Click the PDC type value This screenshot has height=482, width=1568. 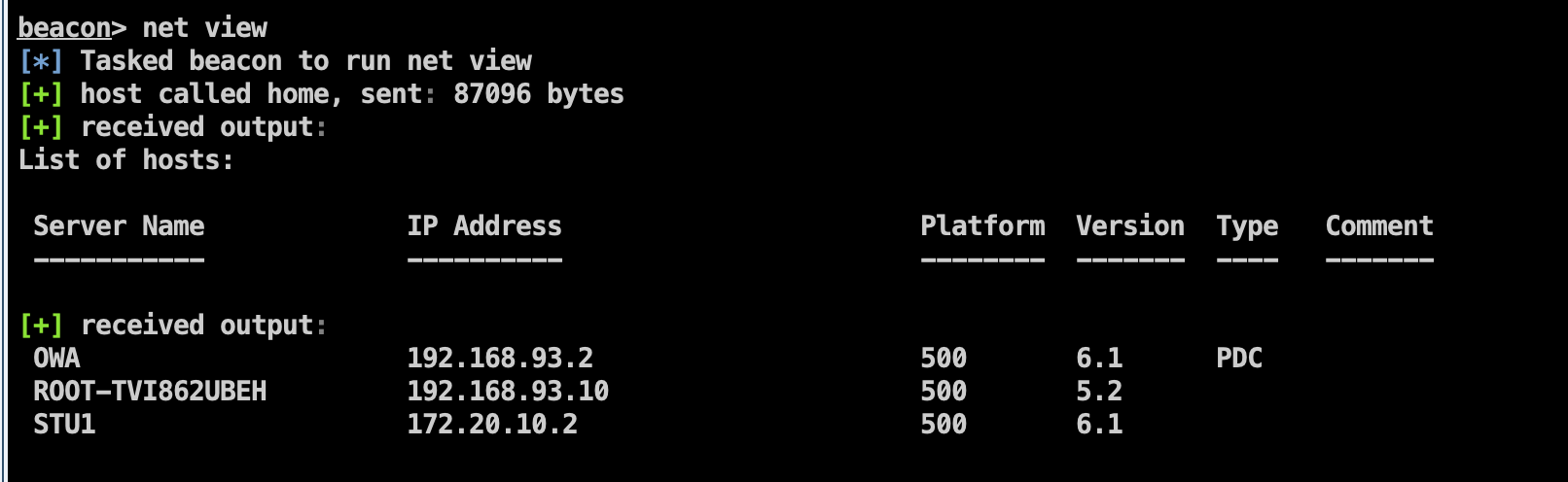(x=1239, y=359)
